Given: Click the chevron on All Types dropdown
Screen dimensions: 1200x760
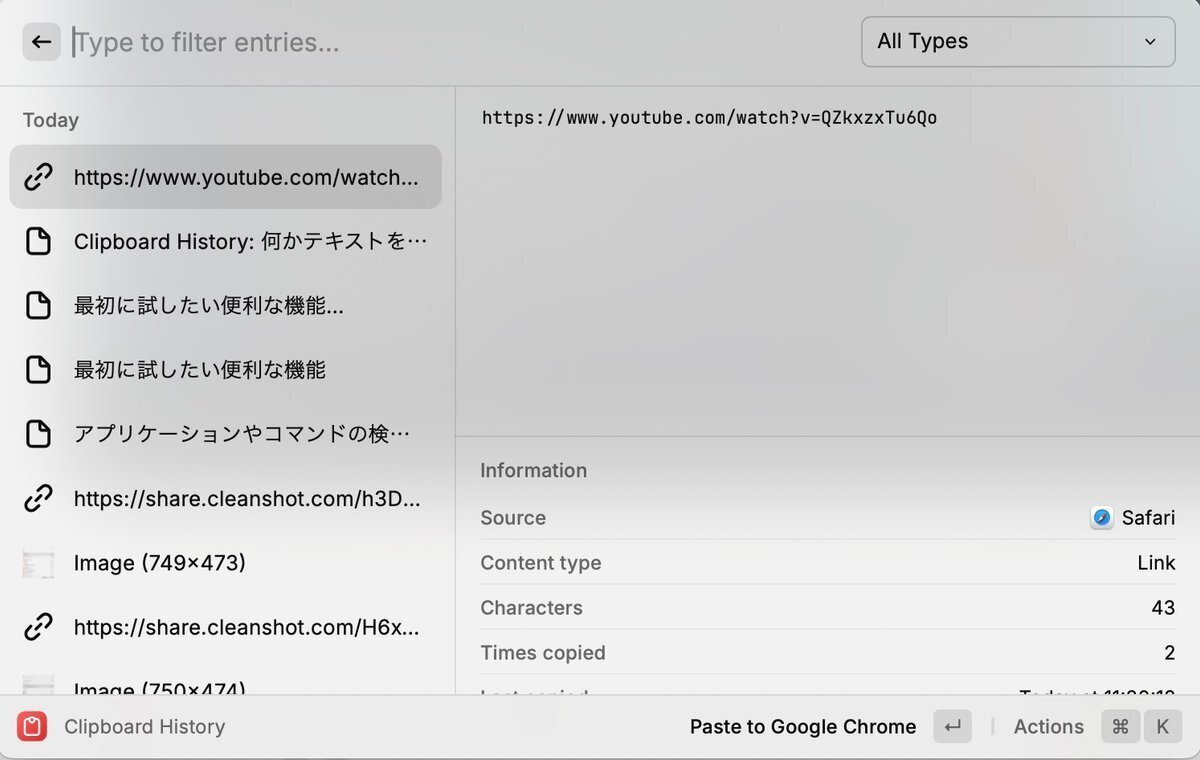Looking at the screenshot, I should pyautogui.click(x=1150, y=42).
